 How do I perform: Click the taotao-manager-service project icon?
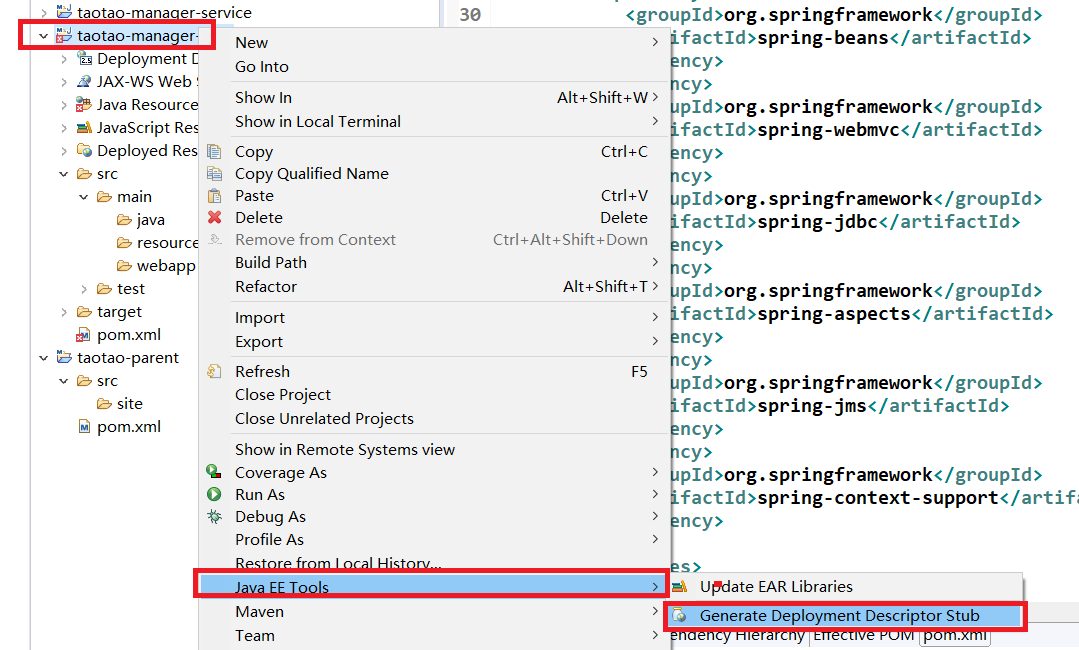(65, 12)
